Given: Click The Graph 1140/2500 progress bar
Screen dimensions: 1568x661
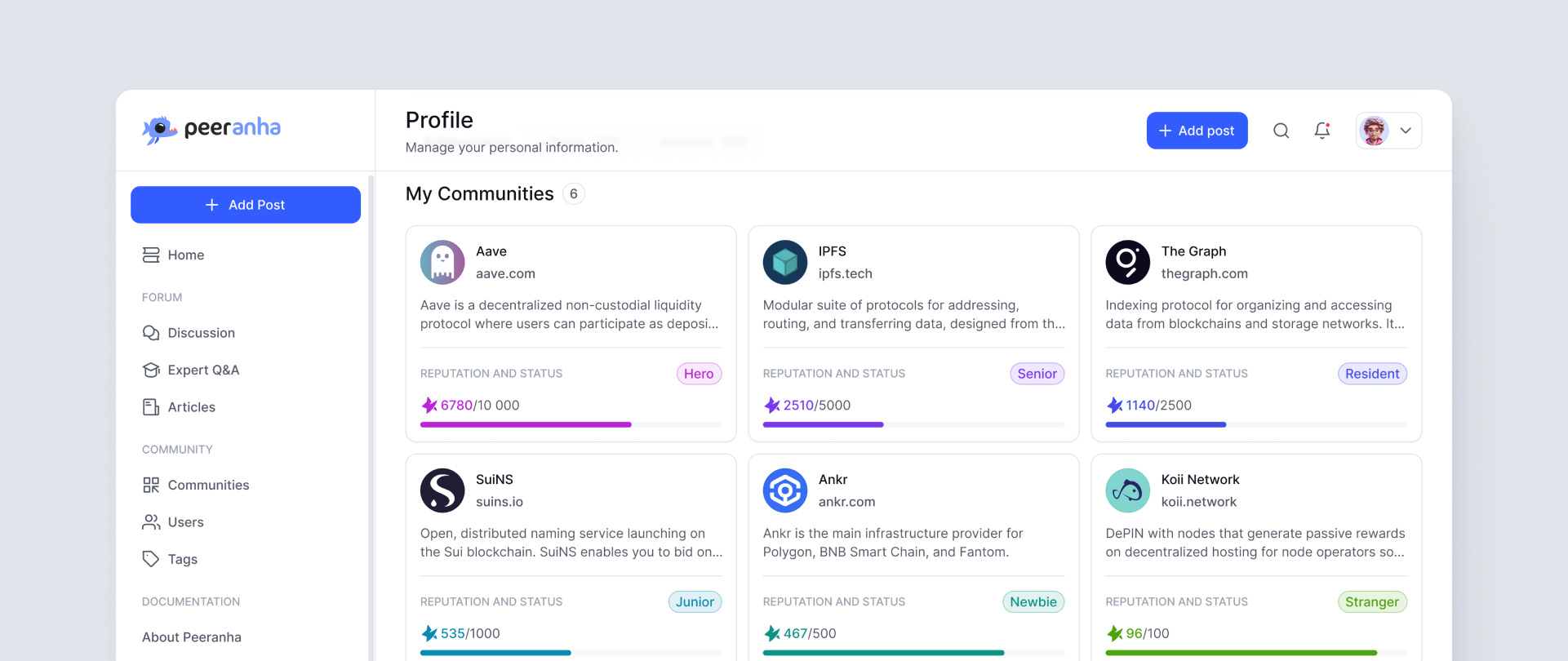Looking at the screenshot, I should click(1256, 424).
